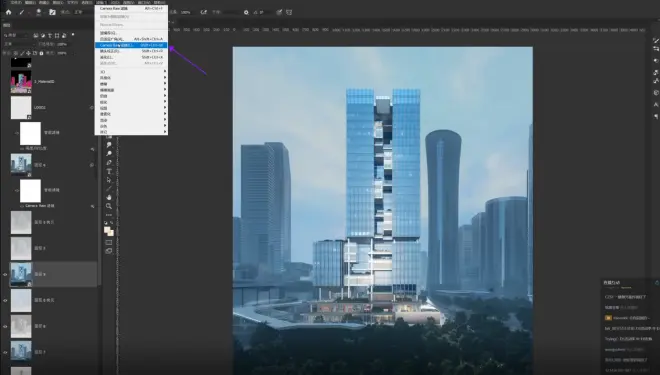Filter layers by shape layers icon
This screenshot has width=660, height=375.
tap(57, 35)
